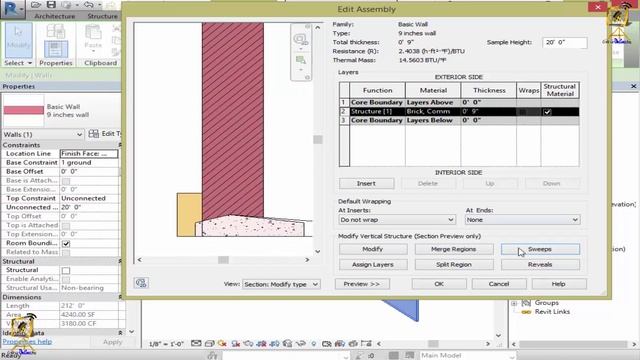This screenshot has width=640, height=360.
Task: Click the Undo arrow icon
Action: (89, 5)
